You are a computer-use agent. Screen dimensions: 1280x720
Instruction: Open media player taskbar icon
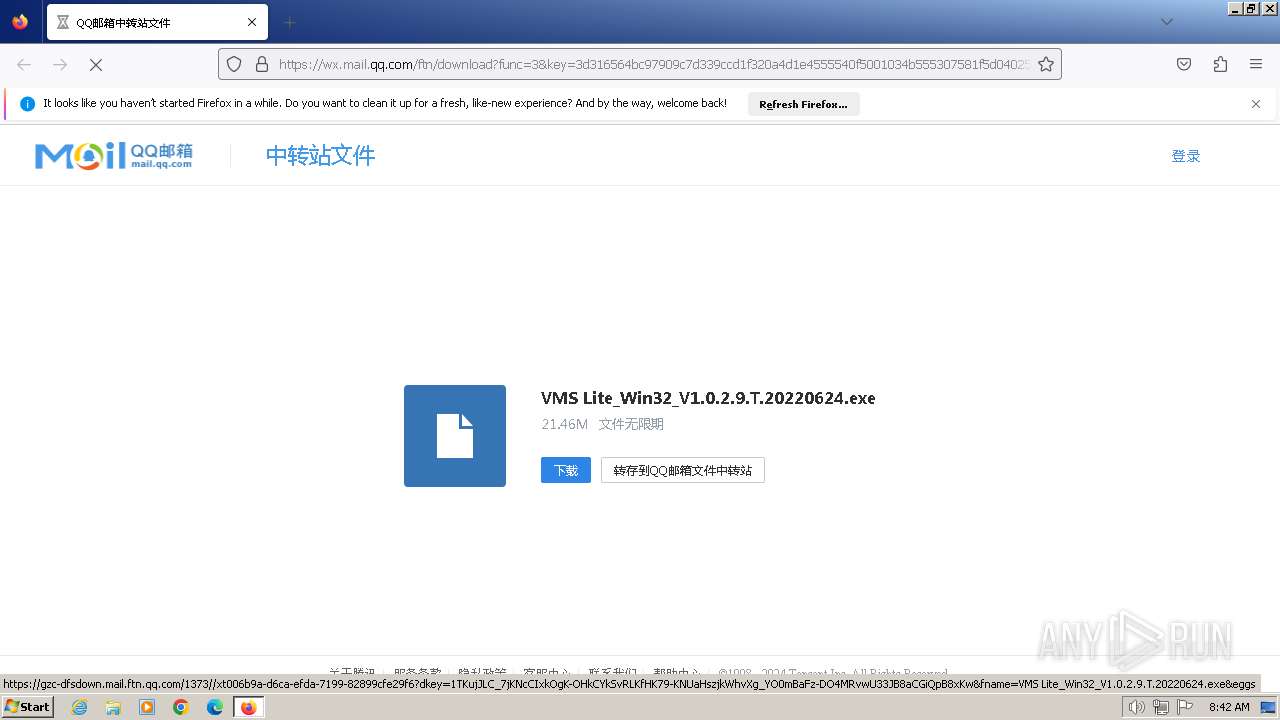(147, 707)
